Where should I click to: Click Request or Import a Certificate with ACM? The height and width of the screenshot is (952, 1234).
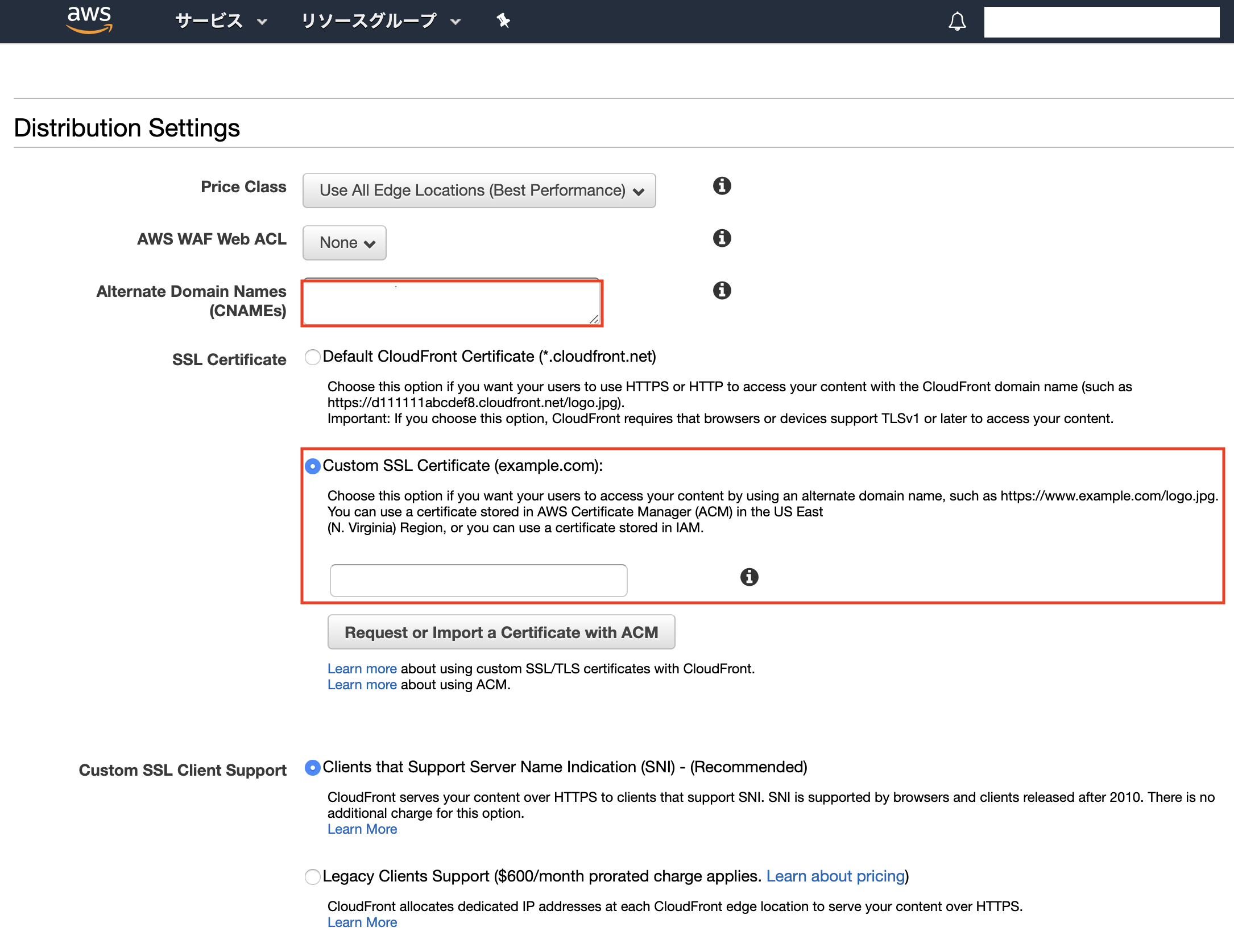[x=501, y=632]
